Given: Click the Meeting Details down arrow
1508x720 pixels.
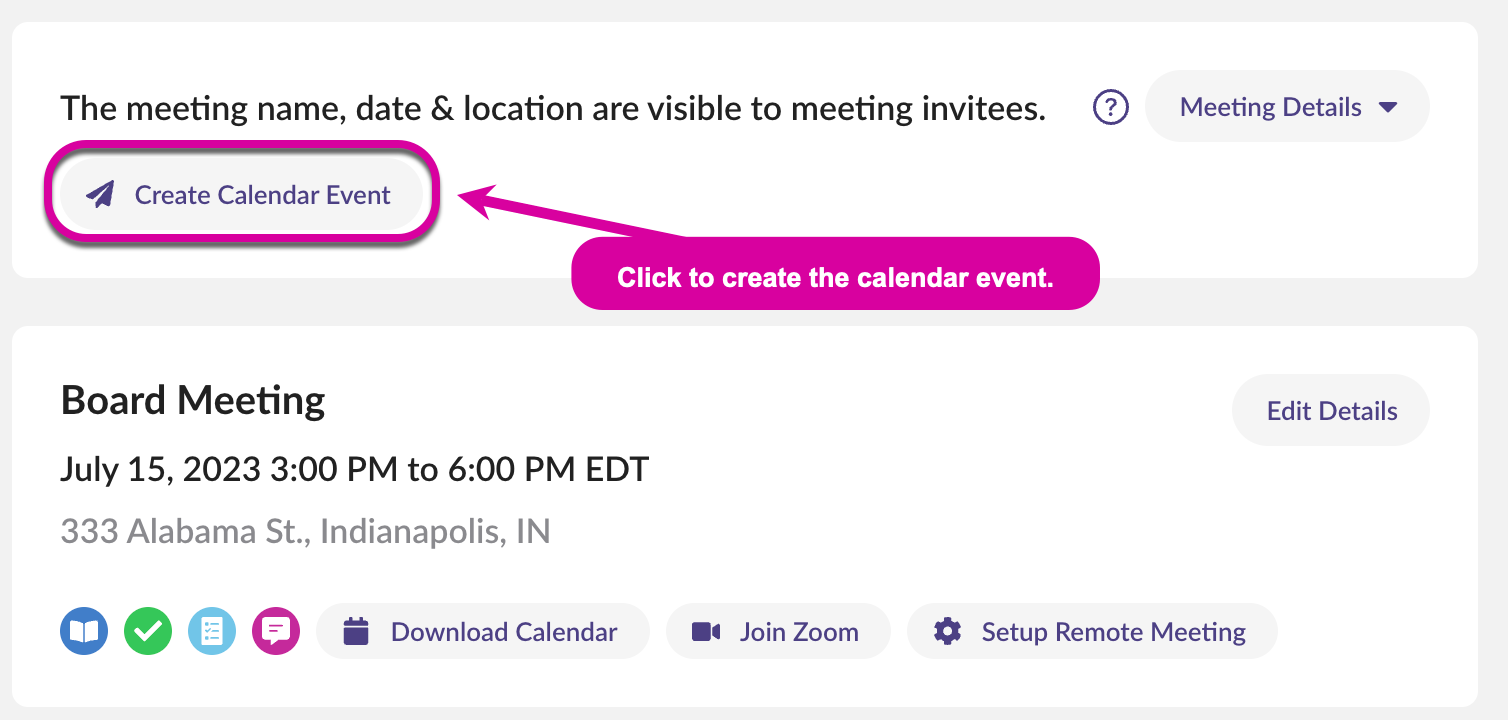Looking at the screenshot, I should pos(1388,107).
